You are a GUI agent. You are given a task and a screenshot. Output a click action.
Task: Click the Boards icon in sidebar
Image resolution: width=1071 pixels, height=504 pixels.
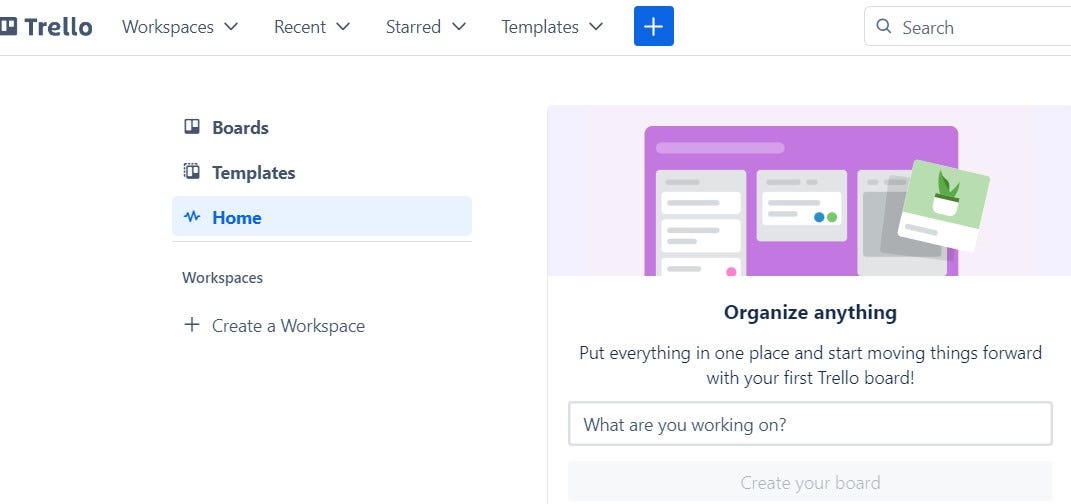[x=192, y=127]
